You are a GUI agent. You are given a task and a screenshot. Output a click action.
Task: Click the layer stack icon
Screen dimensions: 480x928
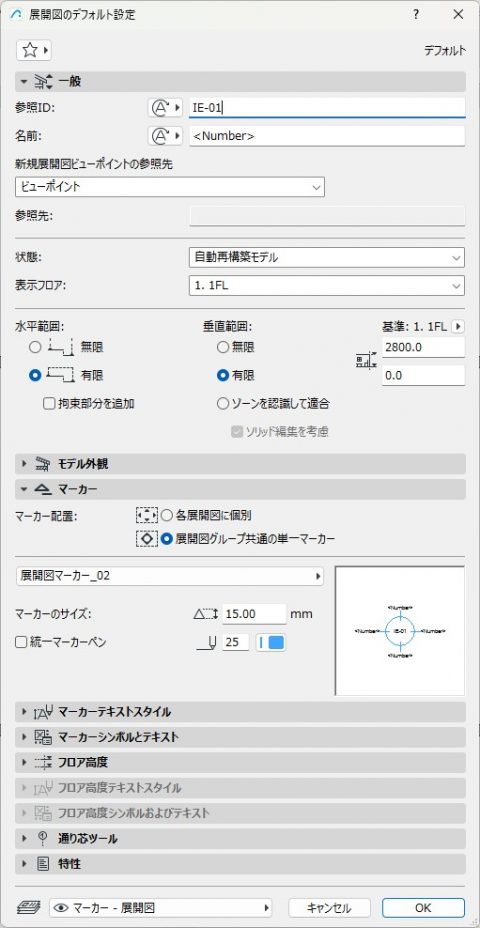click(27, 907)
